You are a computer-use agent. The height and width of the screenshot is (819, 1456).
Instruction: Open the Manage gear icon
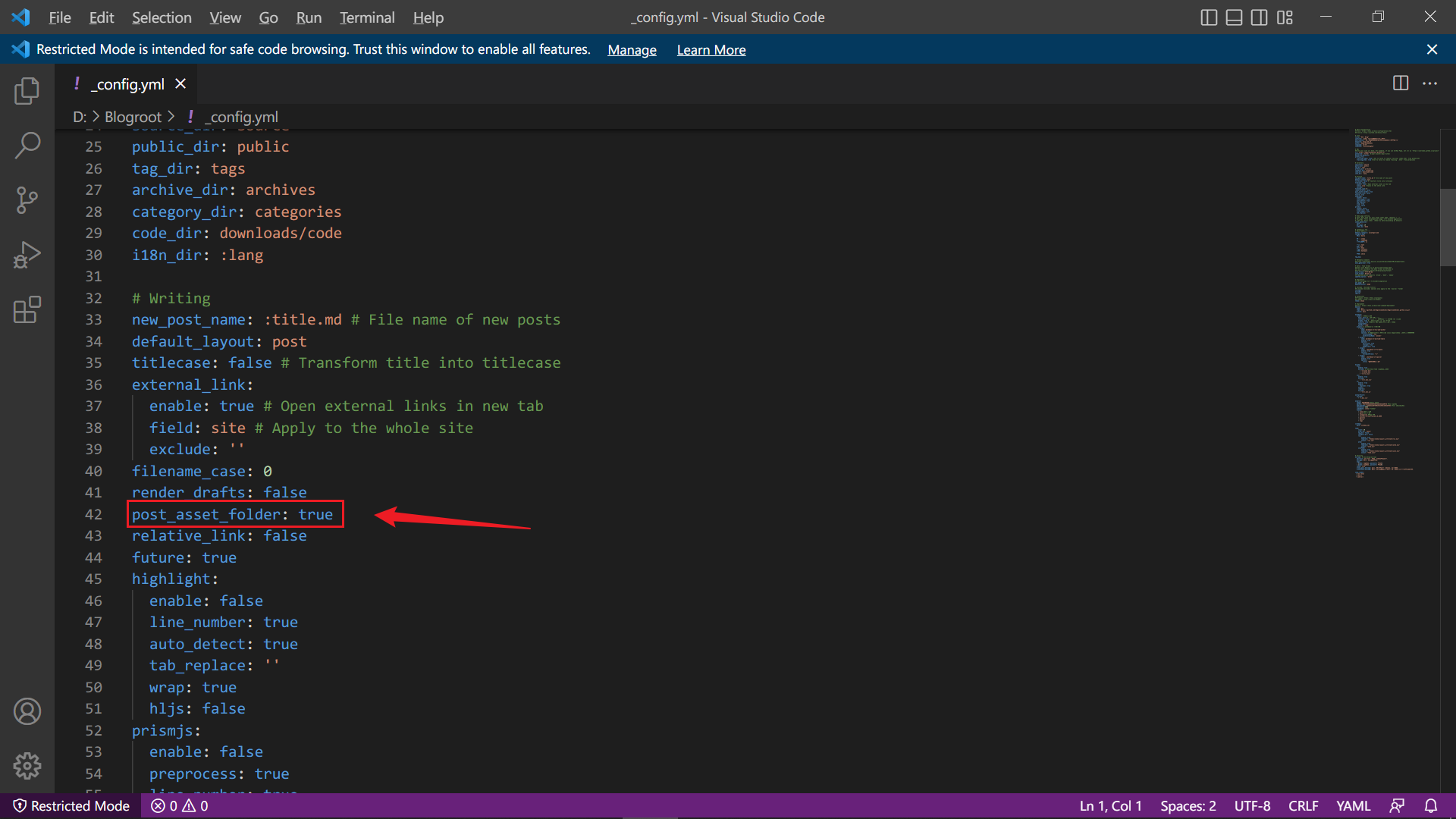click(x=27, y=766)
